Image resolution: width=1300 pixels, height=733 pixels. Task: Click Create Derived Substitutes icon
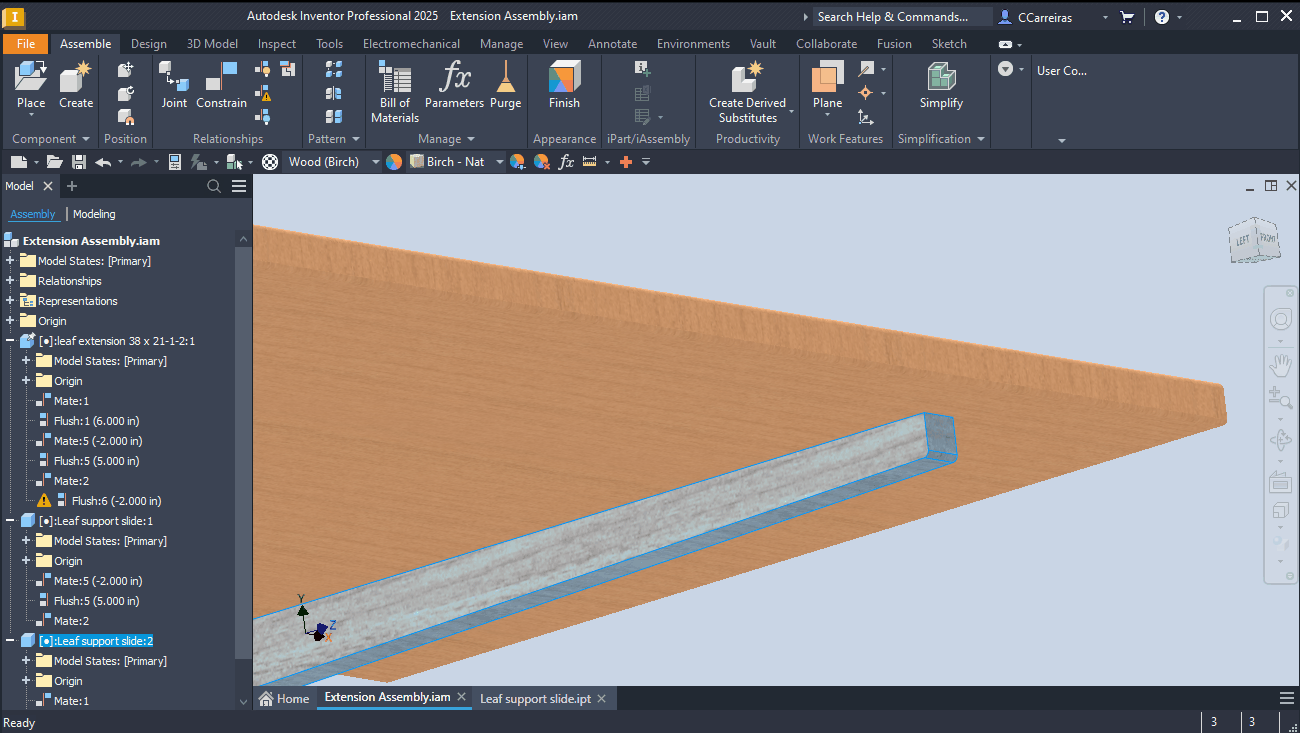(x=747, y=78)
